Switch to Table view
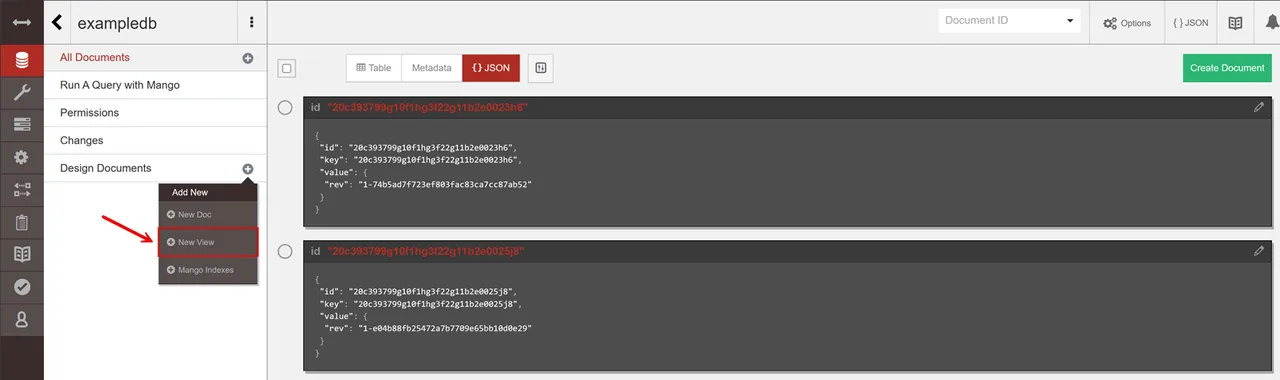 click(x=374, y=68)
